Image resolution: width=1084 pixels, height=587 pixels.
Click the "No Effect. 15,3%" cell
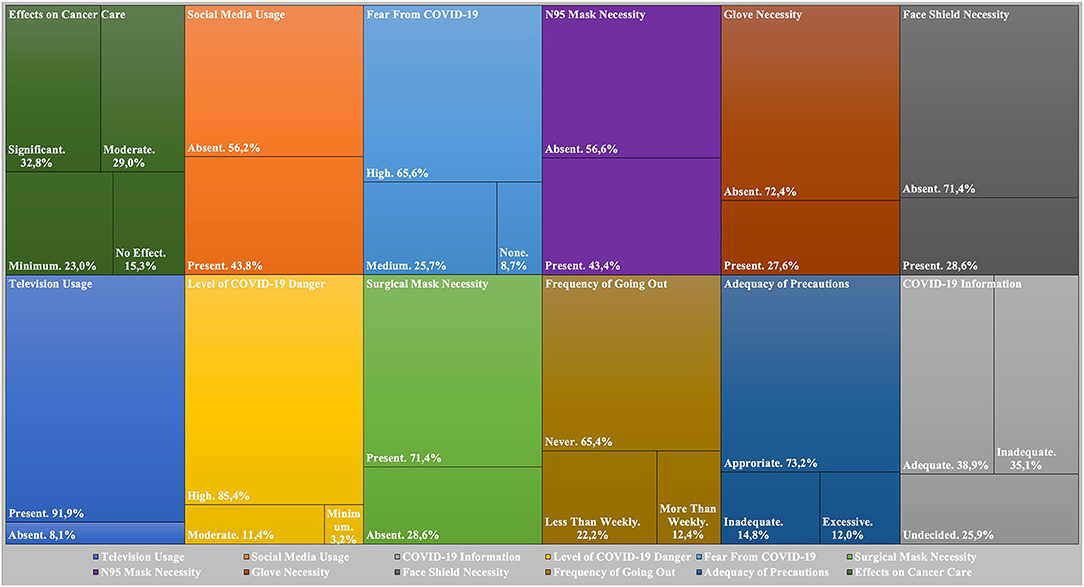pos(149,223)
